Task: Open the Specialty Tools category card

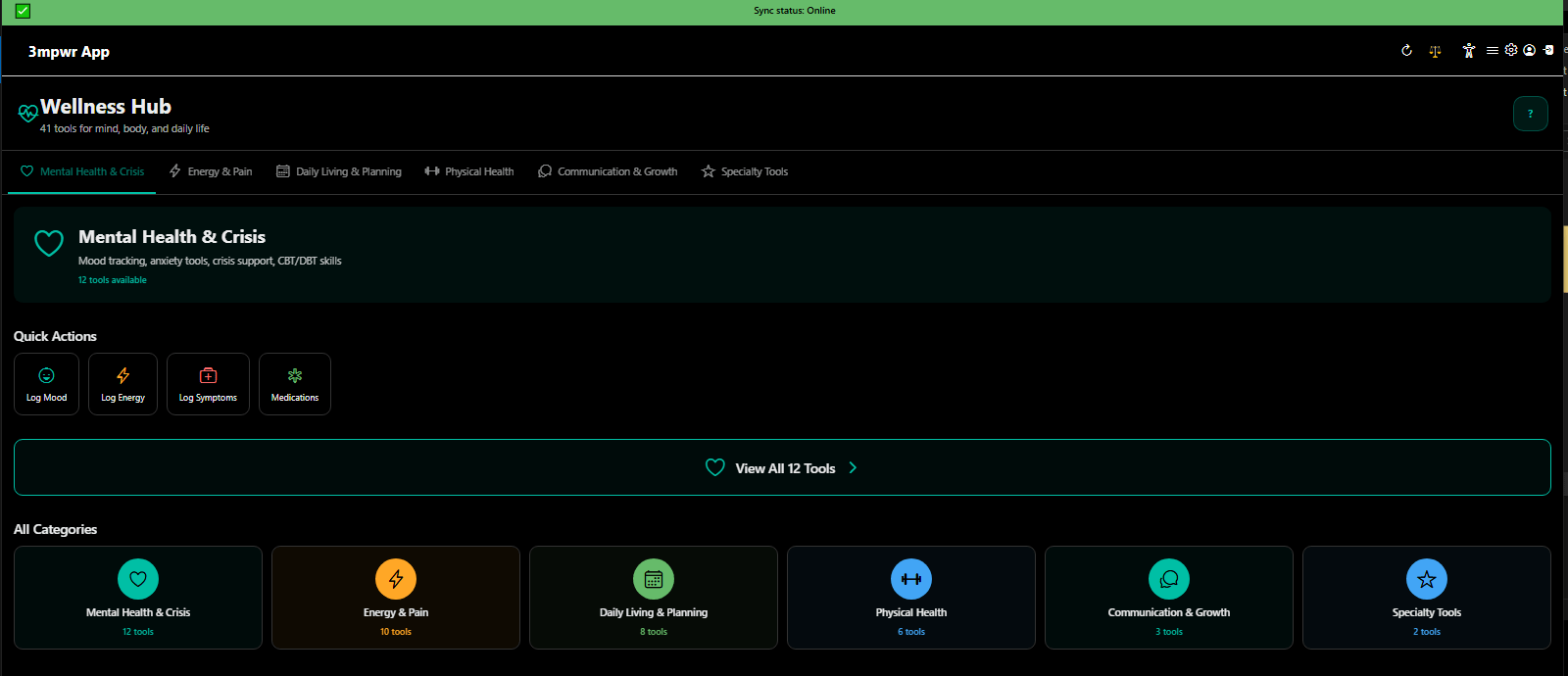Action: tap(1427, 598)
